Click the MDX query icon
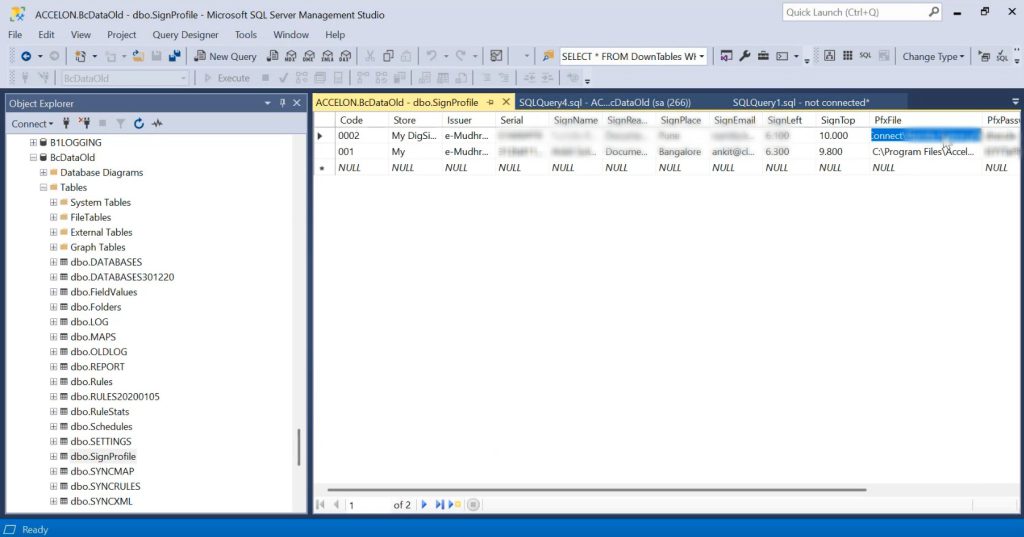The height and width of the screenshot is (537, 1024). point(291,56)
